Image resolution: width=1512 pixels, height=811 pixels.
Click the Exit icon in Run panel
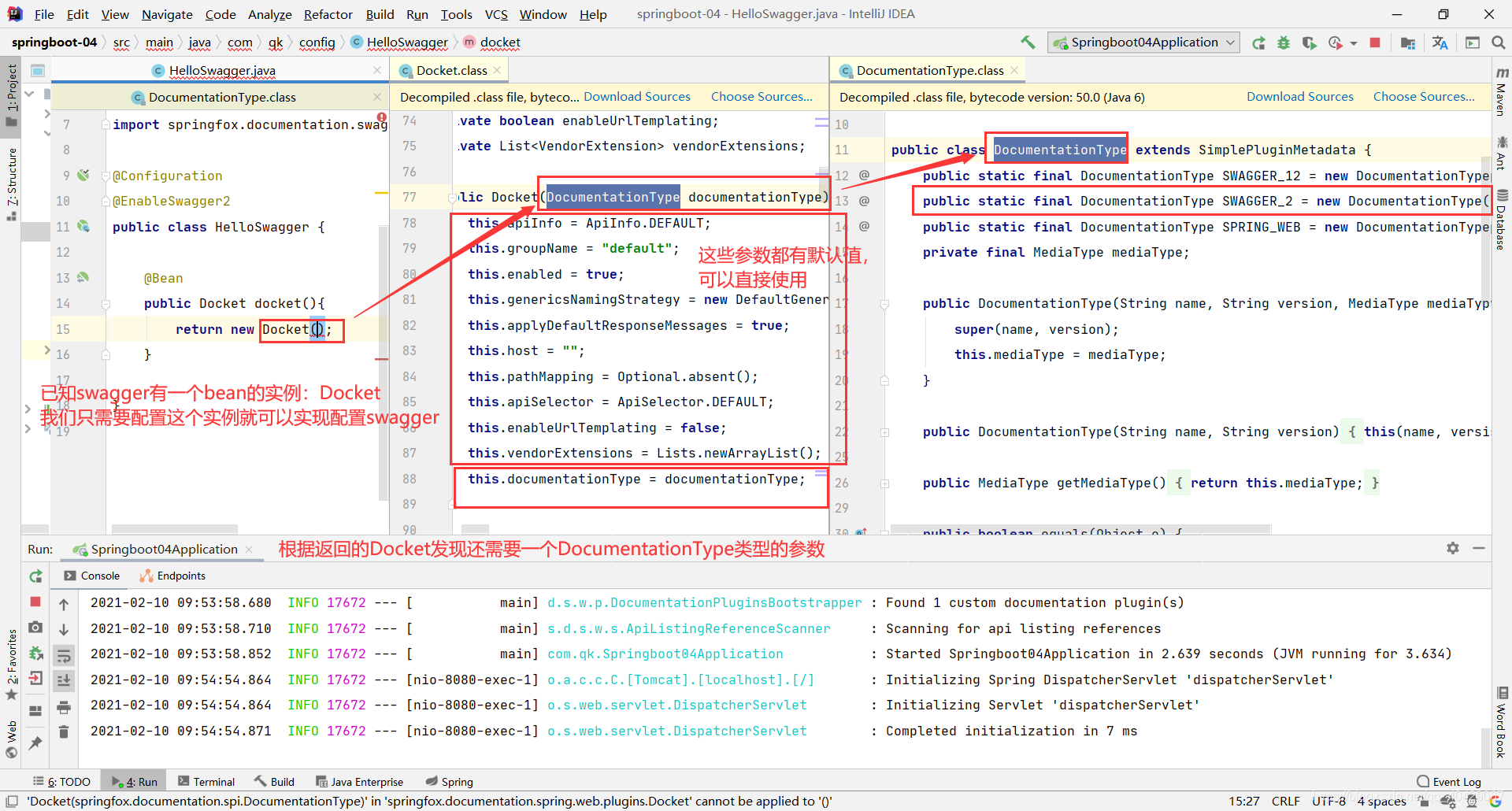[35, 679]
